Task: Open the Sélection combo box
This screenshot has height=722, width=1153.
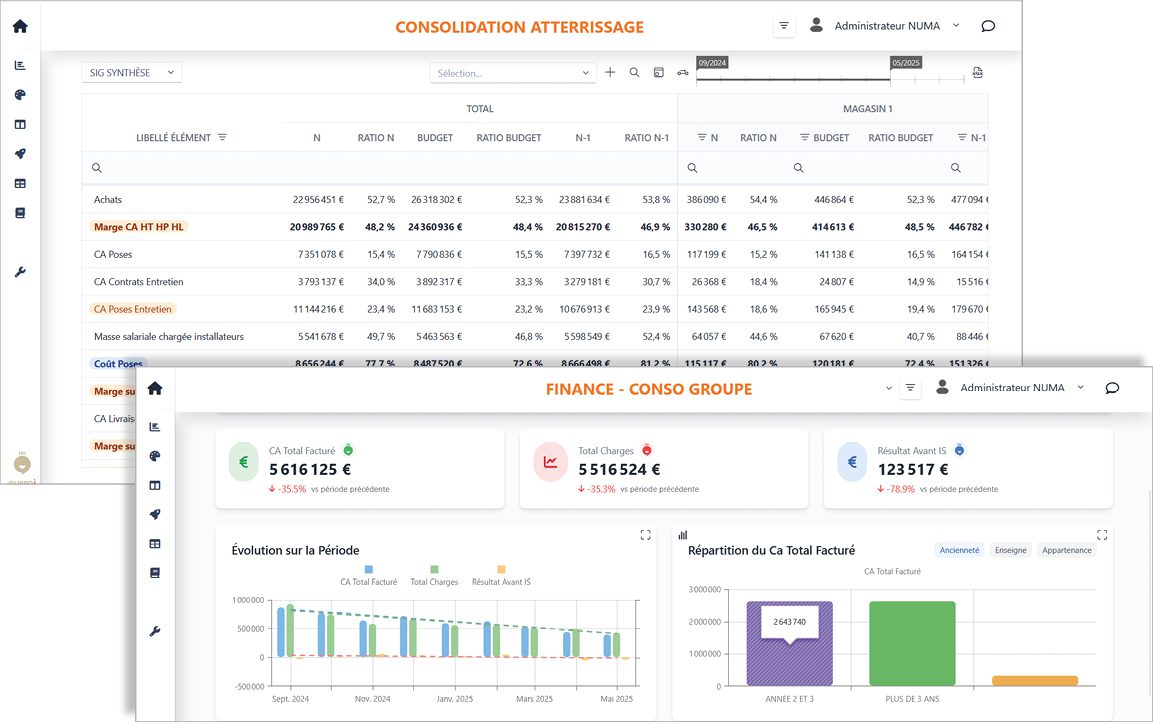Action: pyautogui.click(x=513, y=73)
